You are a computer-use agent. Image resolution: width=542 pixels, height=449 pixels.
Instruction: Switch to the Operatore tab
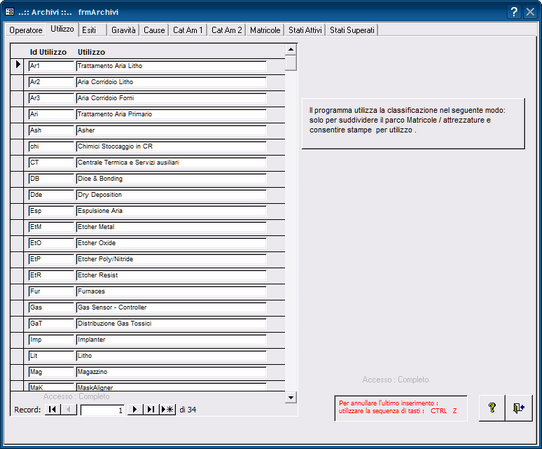(x=26, y=30)
